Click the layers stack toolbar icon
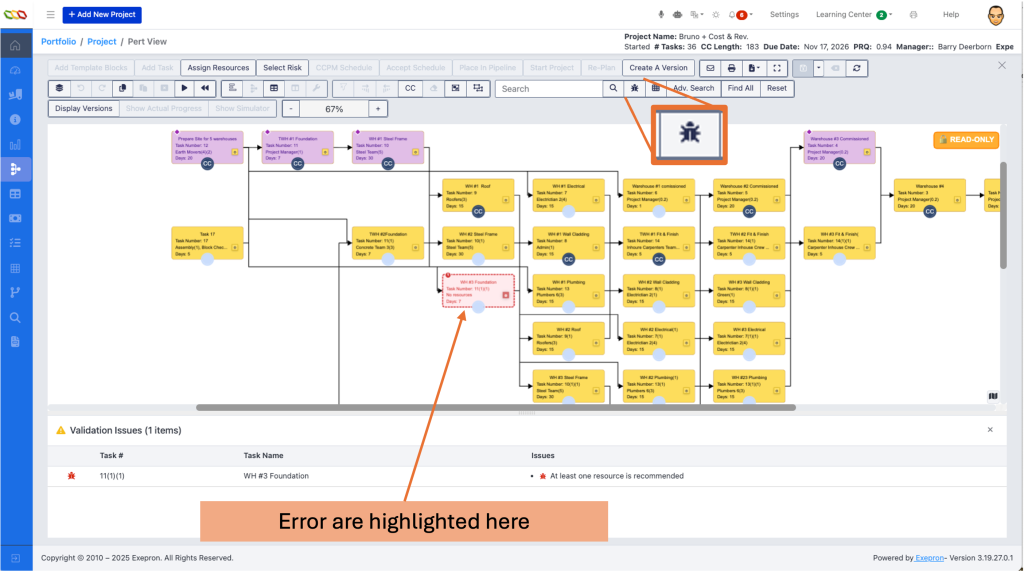 (60, 88)
